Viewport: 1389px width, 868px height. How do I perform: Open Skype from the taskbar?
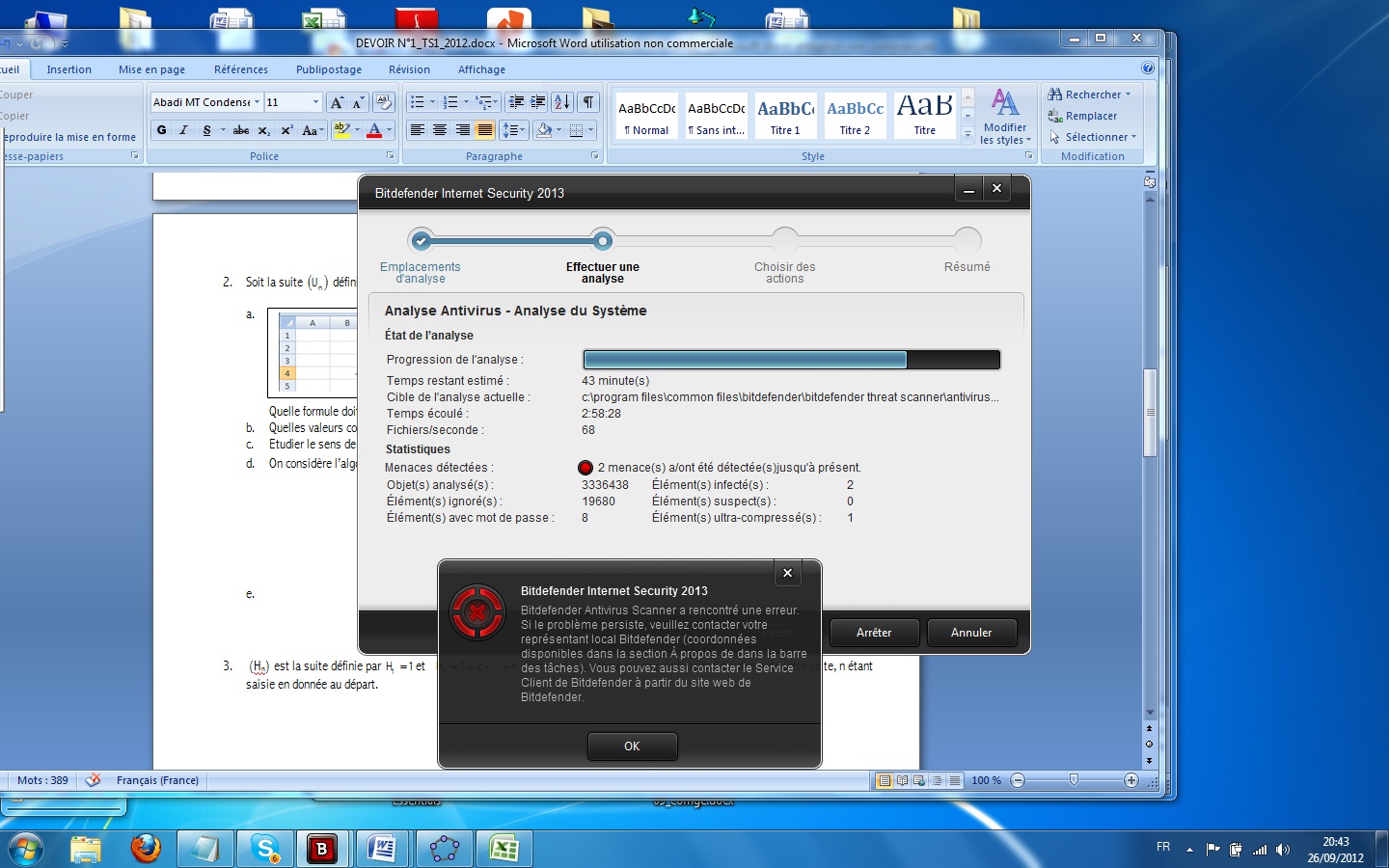[263, 849]
